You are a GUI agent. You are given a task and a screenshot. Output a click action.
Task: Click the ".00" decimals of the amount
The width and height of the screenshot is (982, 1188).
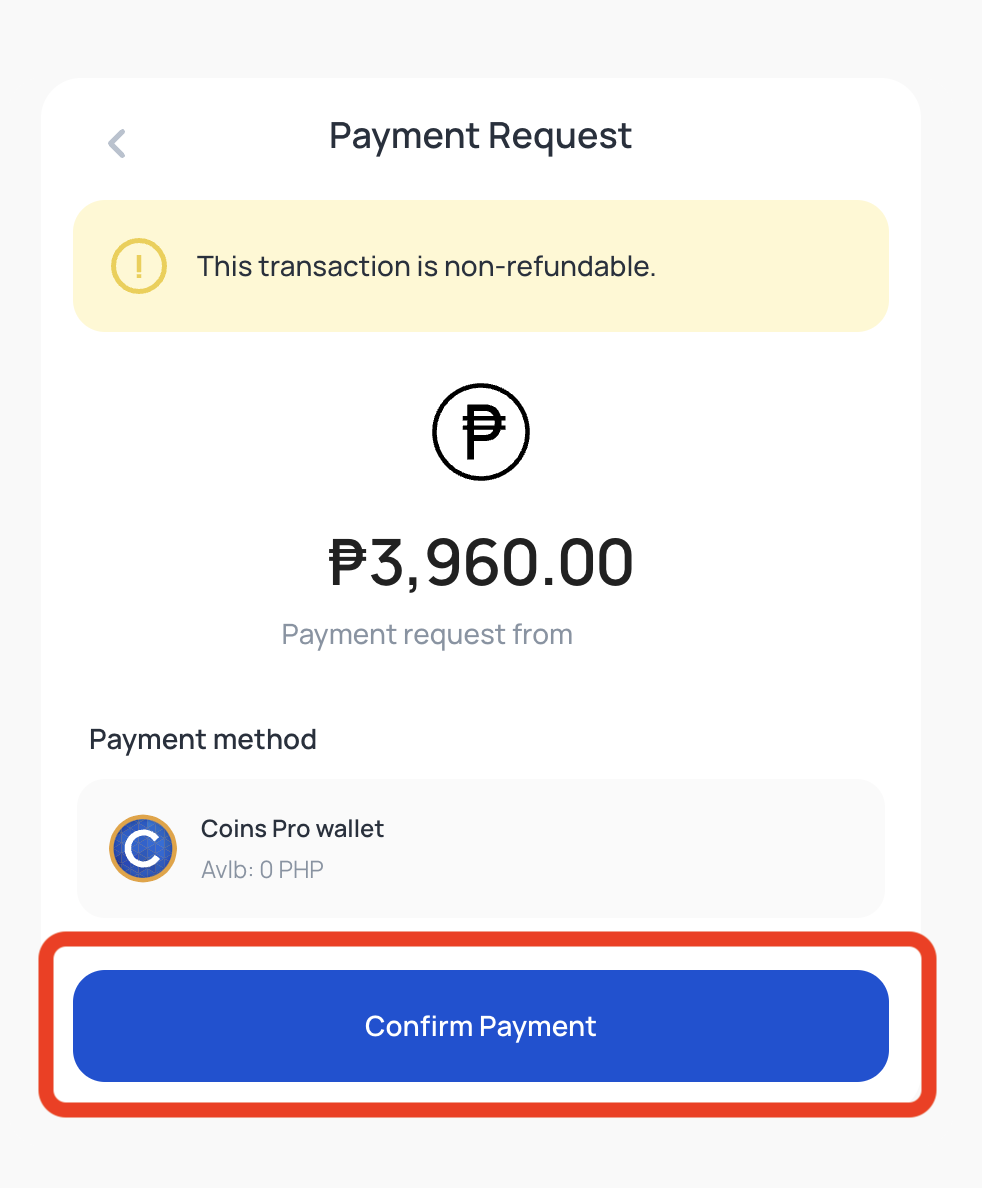(592, 562)
